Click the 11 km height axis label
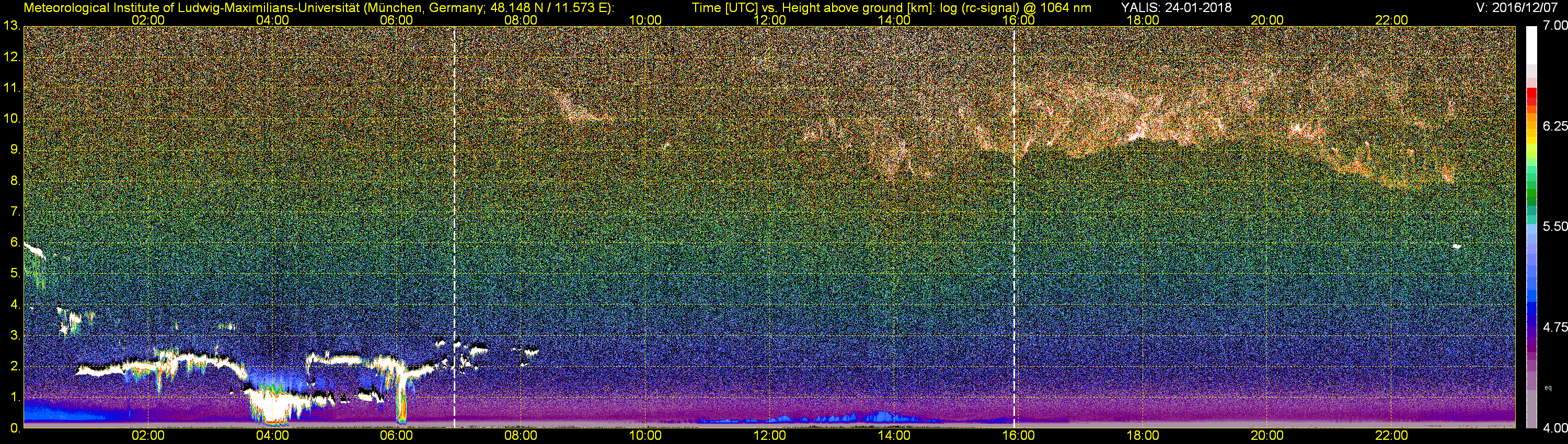The width and height of the screenshot is (1568, 444). coord(11,88)
